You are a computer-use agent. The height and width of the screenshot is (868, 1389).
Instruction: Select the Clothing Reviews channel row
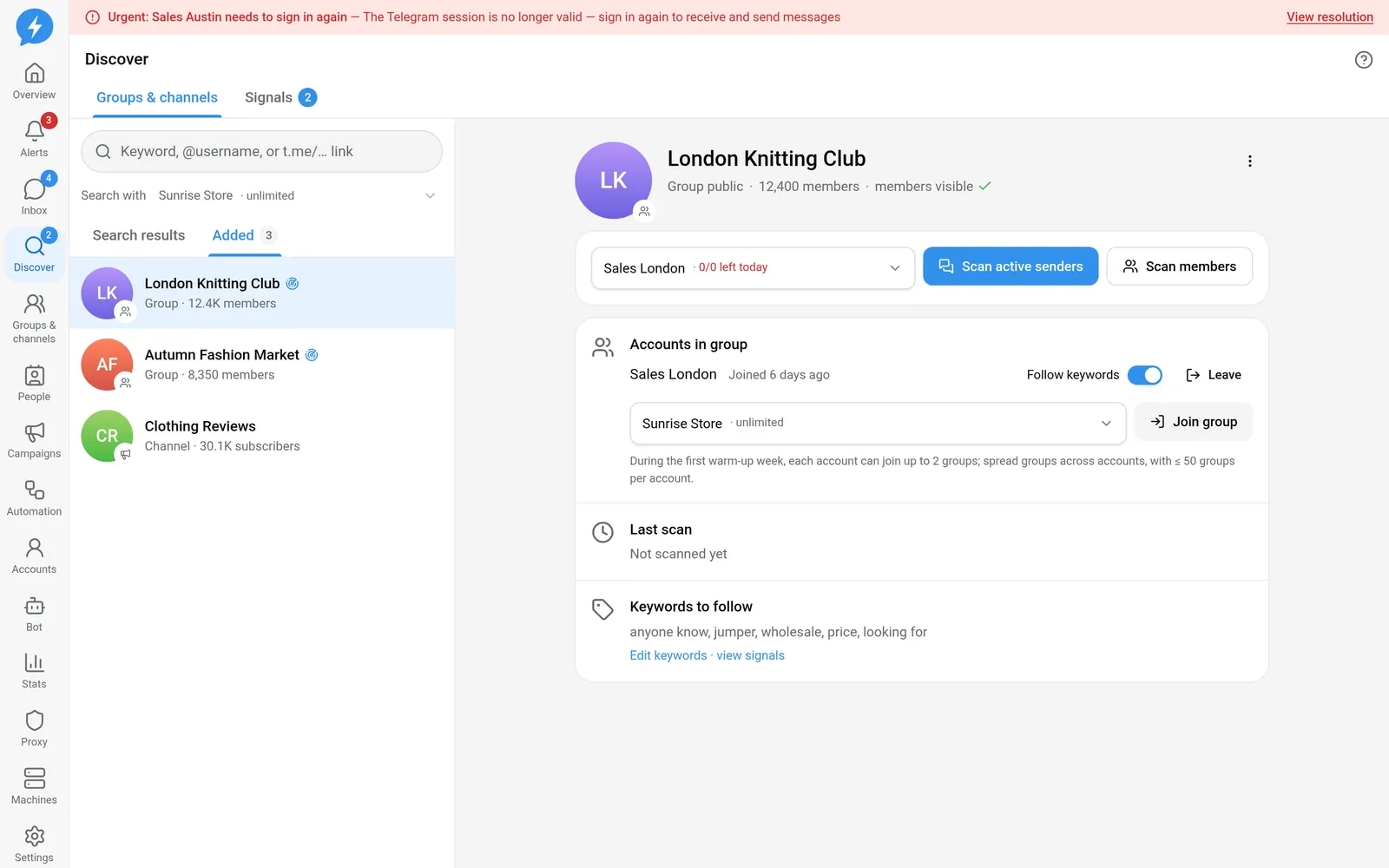tap(262, 436)
